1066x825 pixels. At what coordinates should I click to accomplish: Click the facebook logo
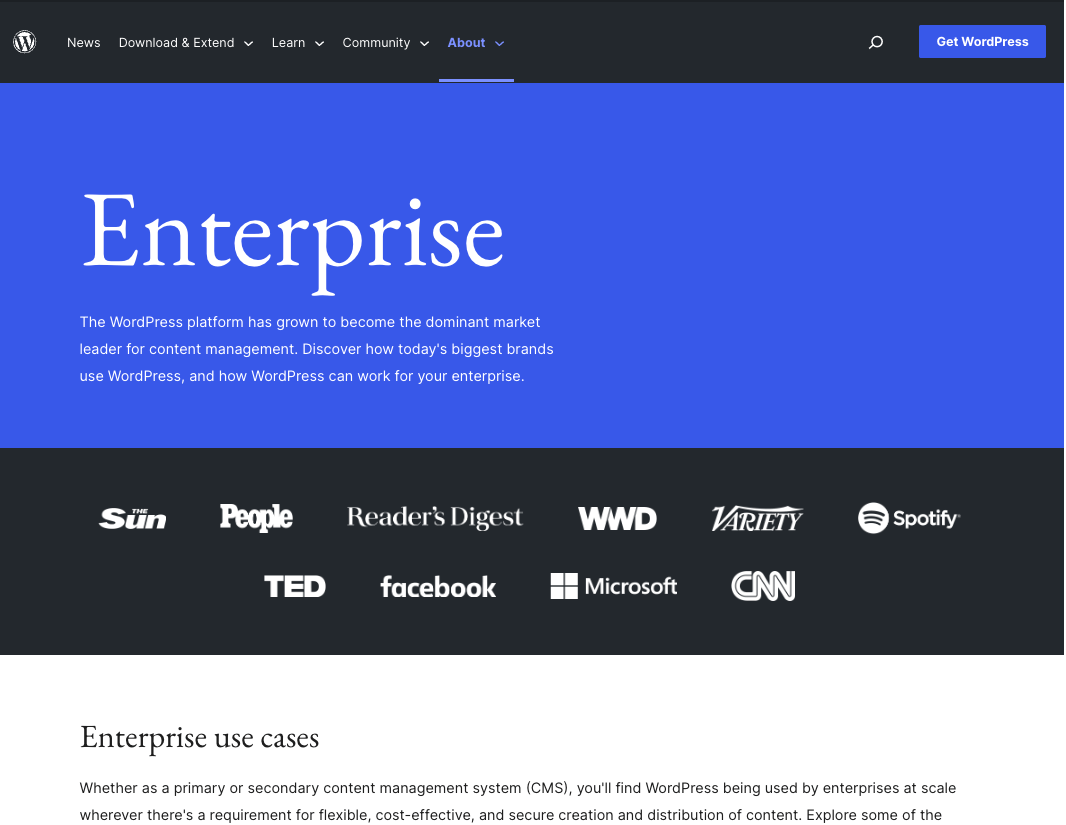439,586
